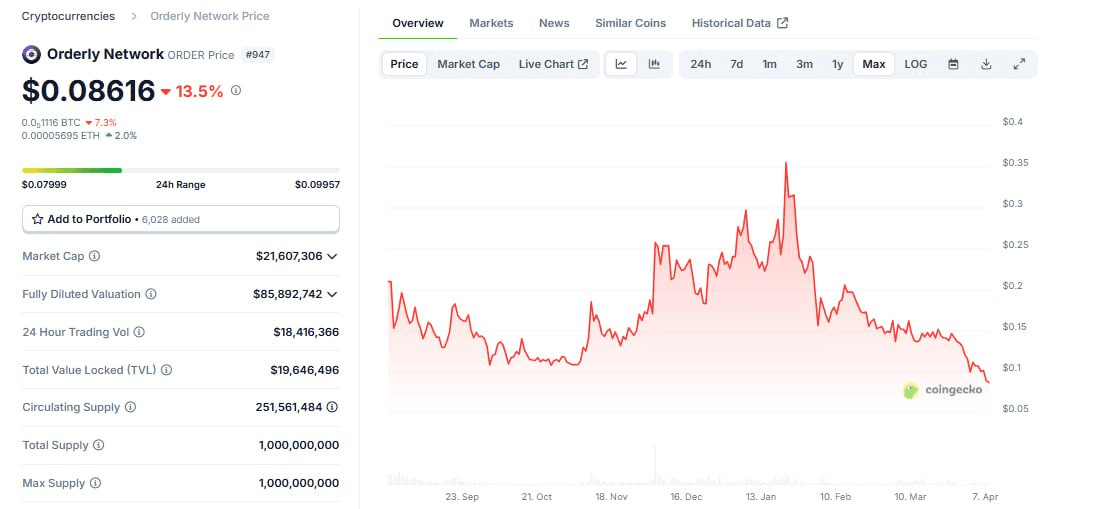Viewport: 1103px width, 509px height.
Task: Select the Price chart toggle
Action: 404,64
